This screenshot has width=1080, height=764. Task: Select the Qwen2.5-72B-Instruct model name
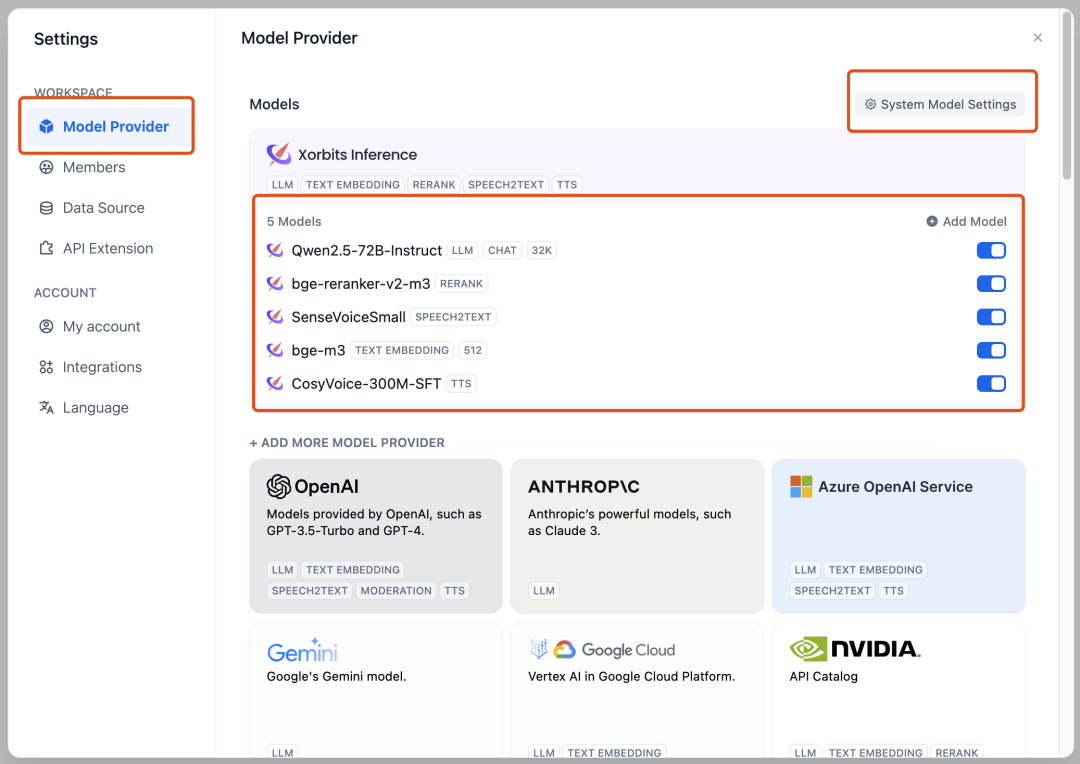366,251
